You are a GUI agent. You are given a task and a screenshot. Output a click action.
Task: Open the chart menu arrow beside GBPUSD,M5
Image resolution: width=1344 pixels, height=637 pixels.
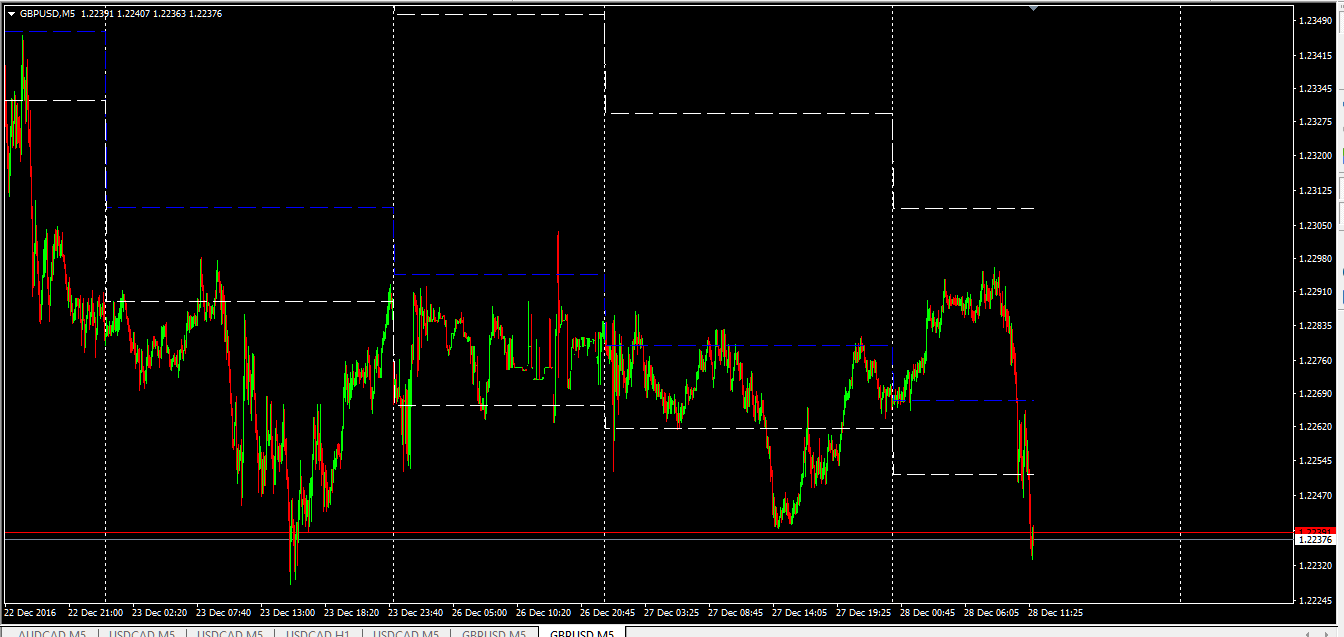[x=11, y=14]
